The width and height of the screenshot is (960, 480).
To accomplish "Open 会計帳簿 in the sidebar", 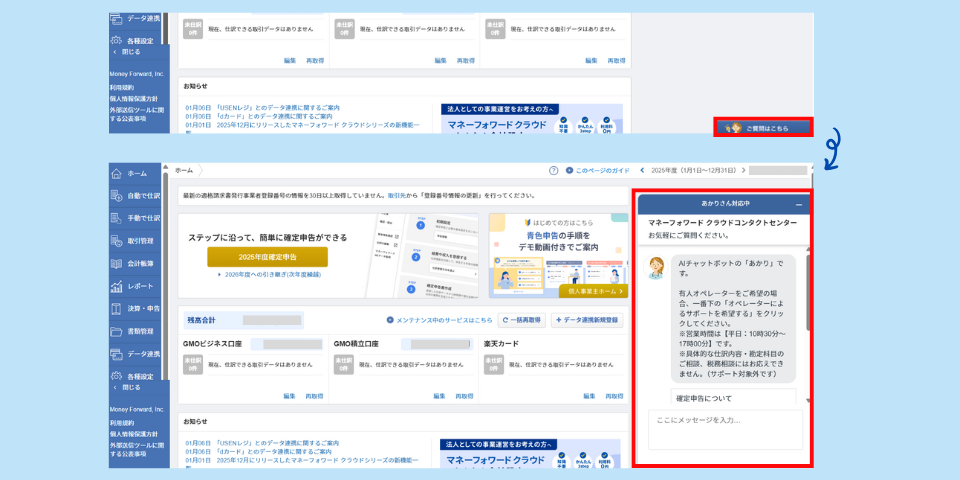I will [135, 264].
